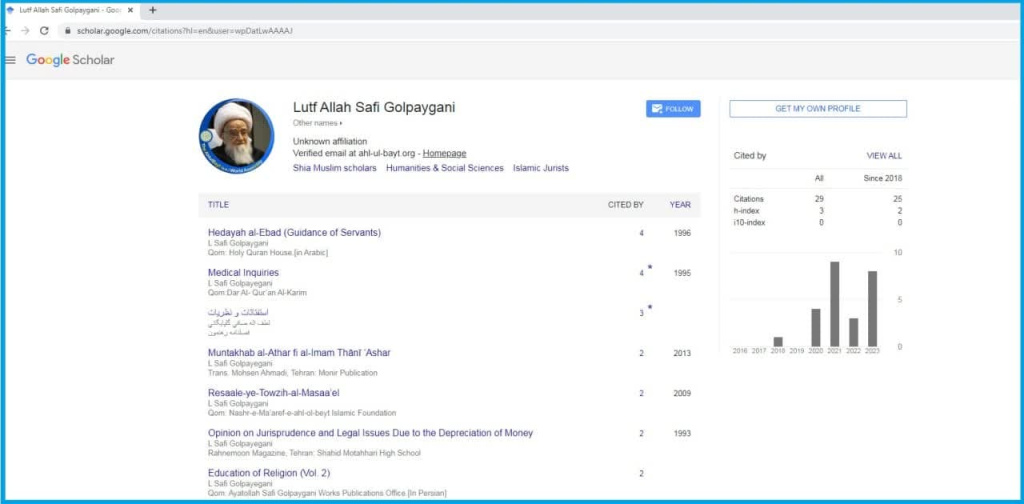Open the Homepage link
This screenshot has height=504, width=1024.
[444, 153]
